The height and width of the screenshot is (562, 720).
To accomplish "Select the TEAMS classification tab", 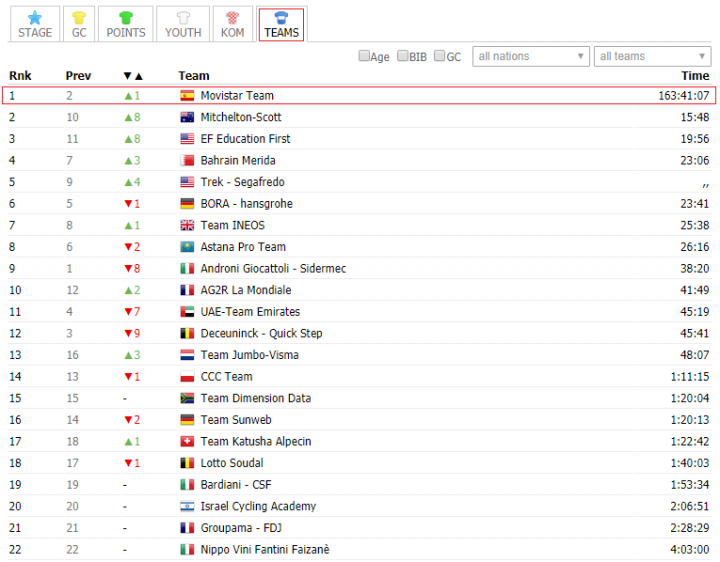I will click(x=281, y=25).
